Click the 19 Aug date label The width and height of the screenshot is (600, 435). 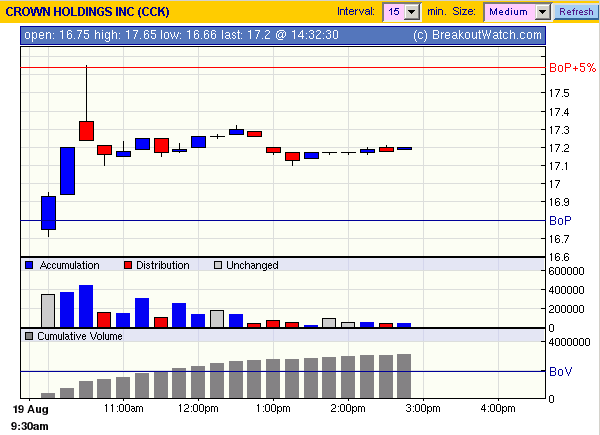click(31, 409)
